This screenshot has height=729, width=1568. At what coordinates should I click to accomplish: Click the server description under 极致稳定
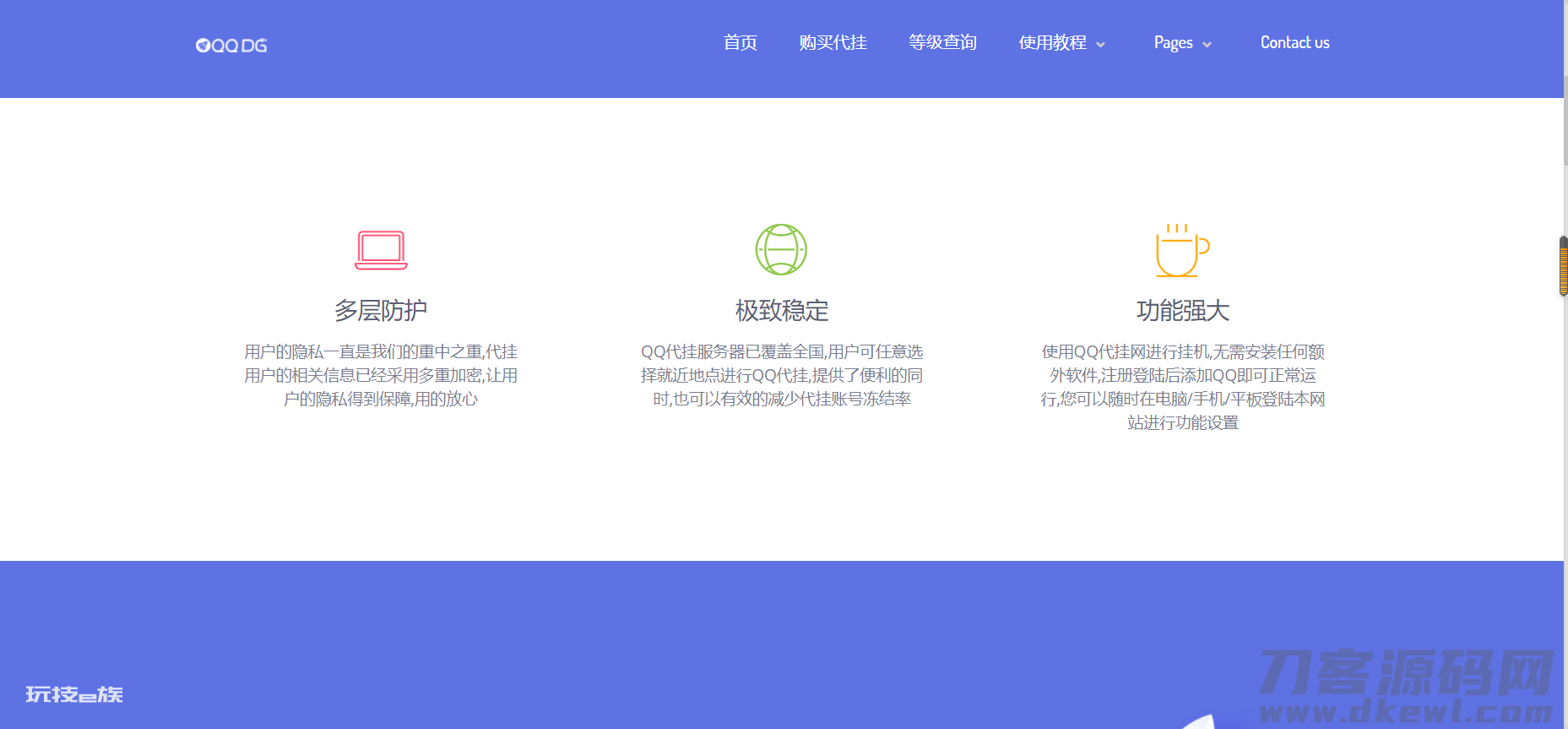[x=781, y=375]
